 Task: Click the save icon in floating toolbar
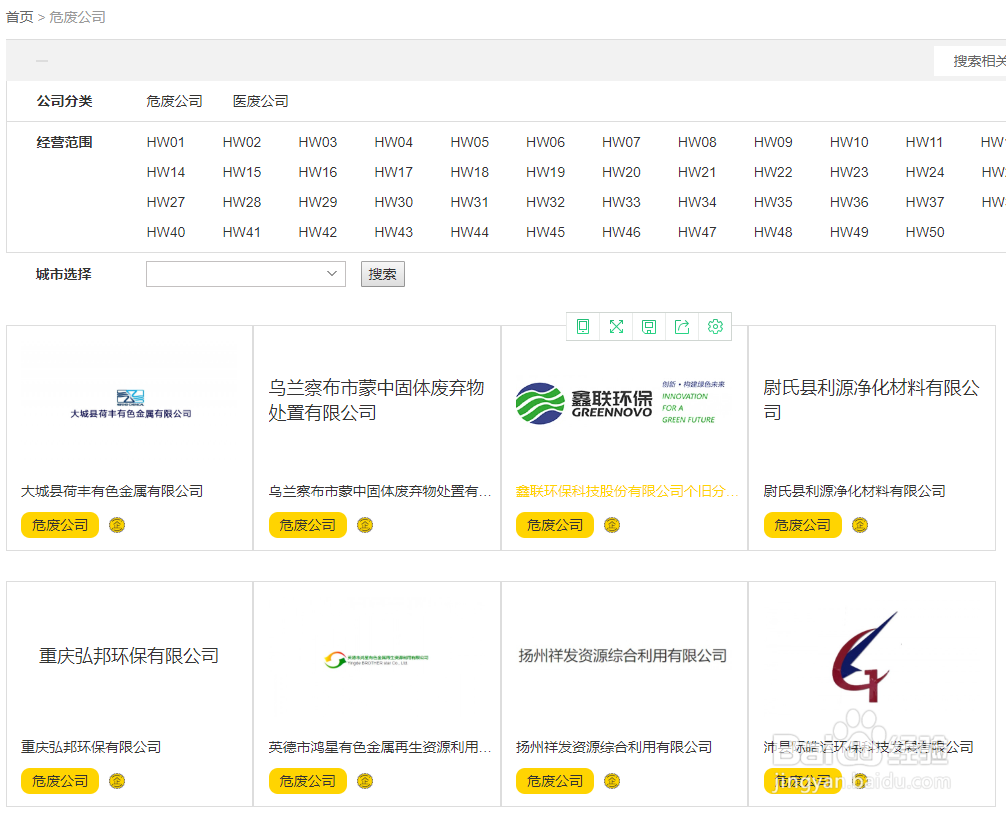tap(649, 327)
